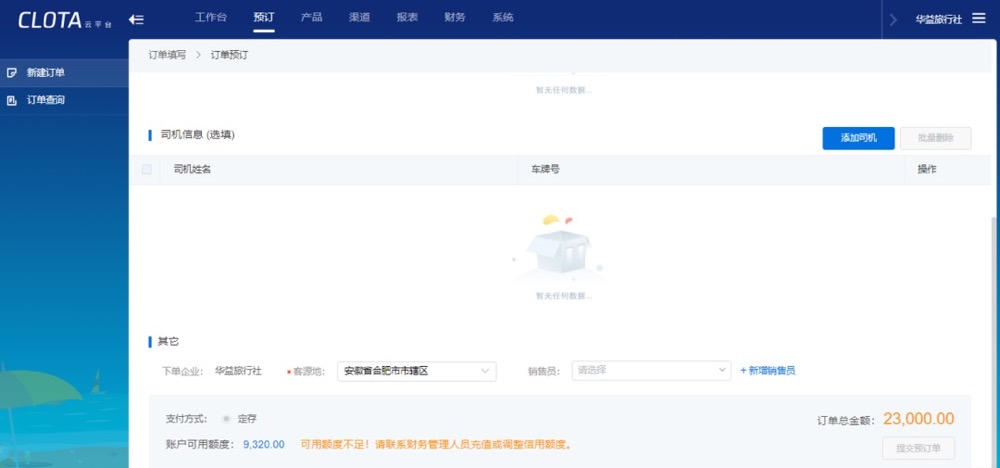Click the insufficient credit warning message
The height and width of the screenshot is (468, 1000).
coord(436,444)
